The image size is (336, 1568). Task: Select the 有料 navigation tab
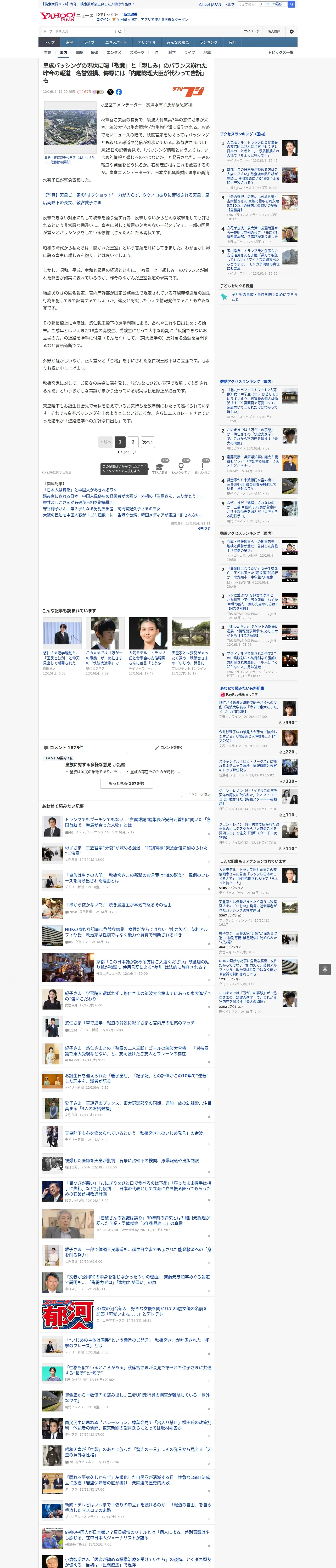232,43
